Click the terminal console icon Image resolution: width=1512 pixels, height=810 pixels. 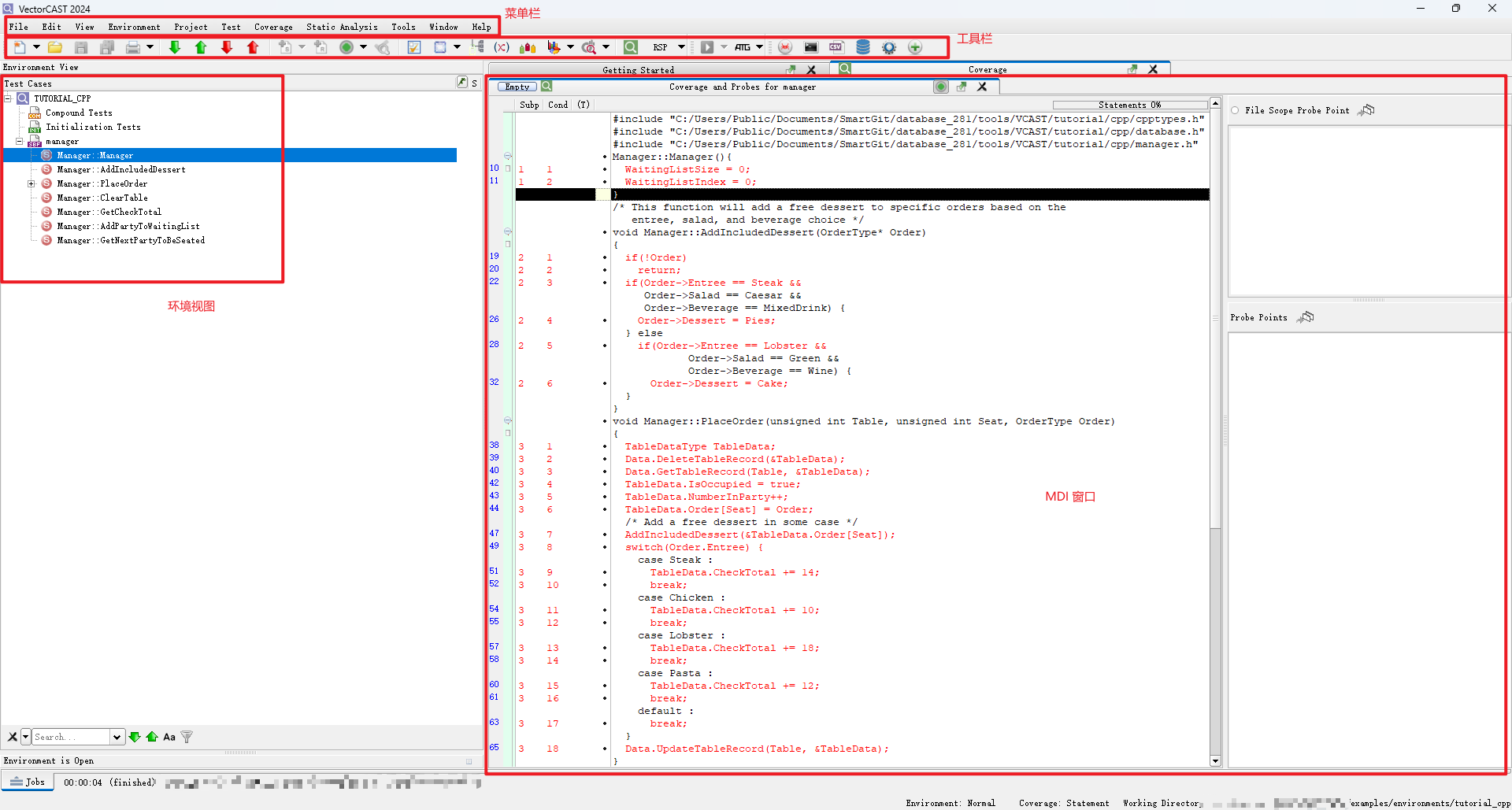point(811,47)
